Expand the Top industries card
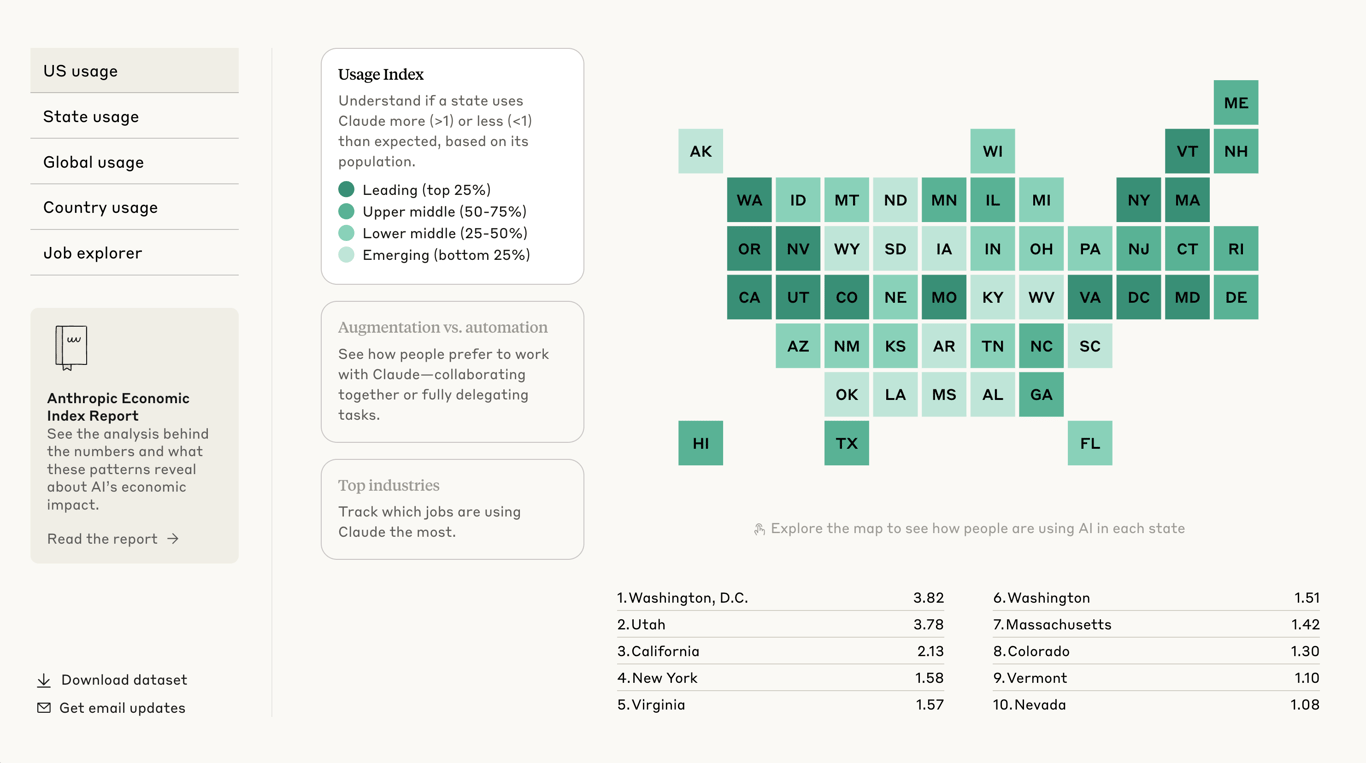The image size is (1366, 763). (x=452, y=509)
